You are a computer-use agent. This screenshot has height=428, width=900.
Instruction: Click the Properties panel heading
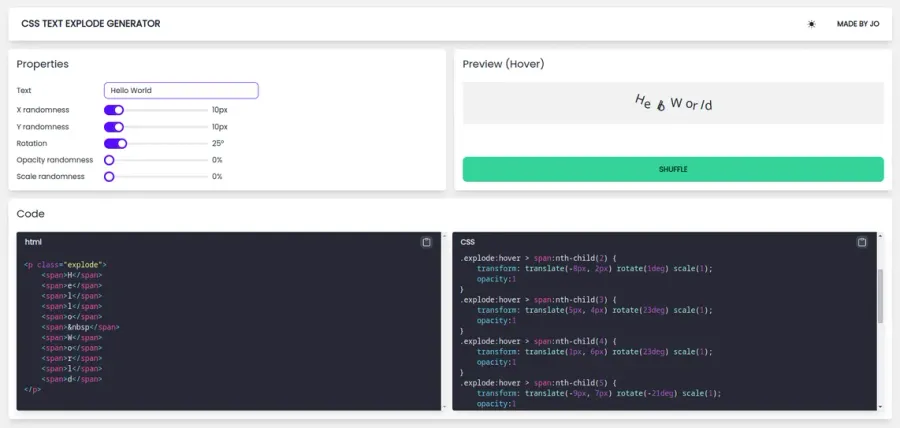click(42, 64)
